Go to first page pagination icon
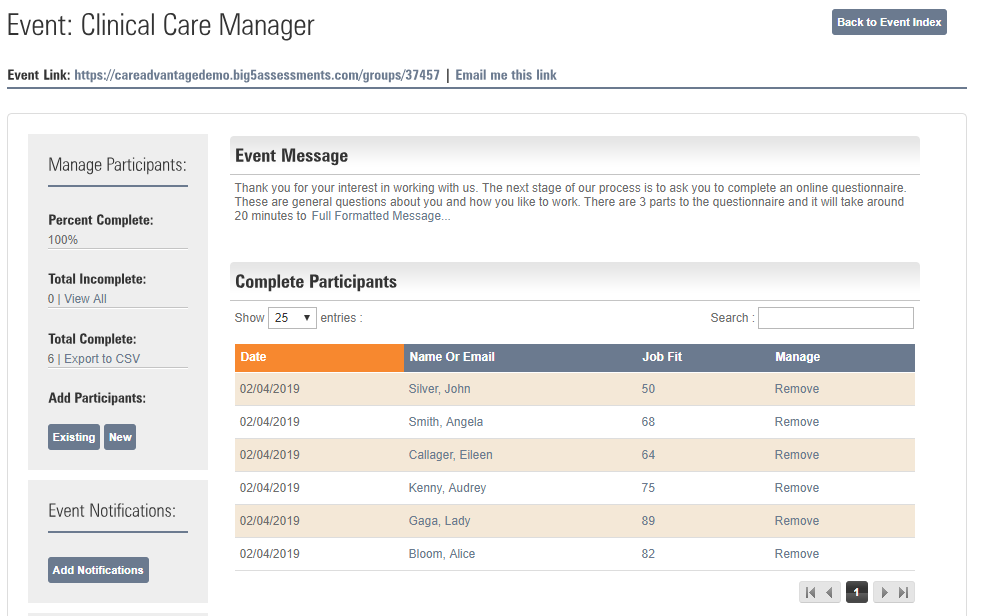Image resolution: width=981 pixels, height=616 pixels. click(810, 592)
